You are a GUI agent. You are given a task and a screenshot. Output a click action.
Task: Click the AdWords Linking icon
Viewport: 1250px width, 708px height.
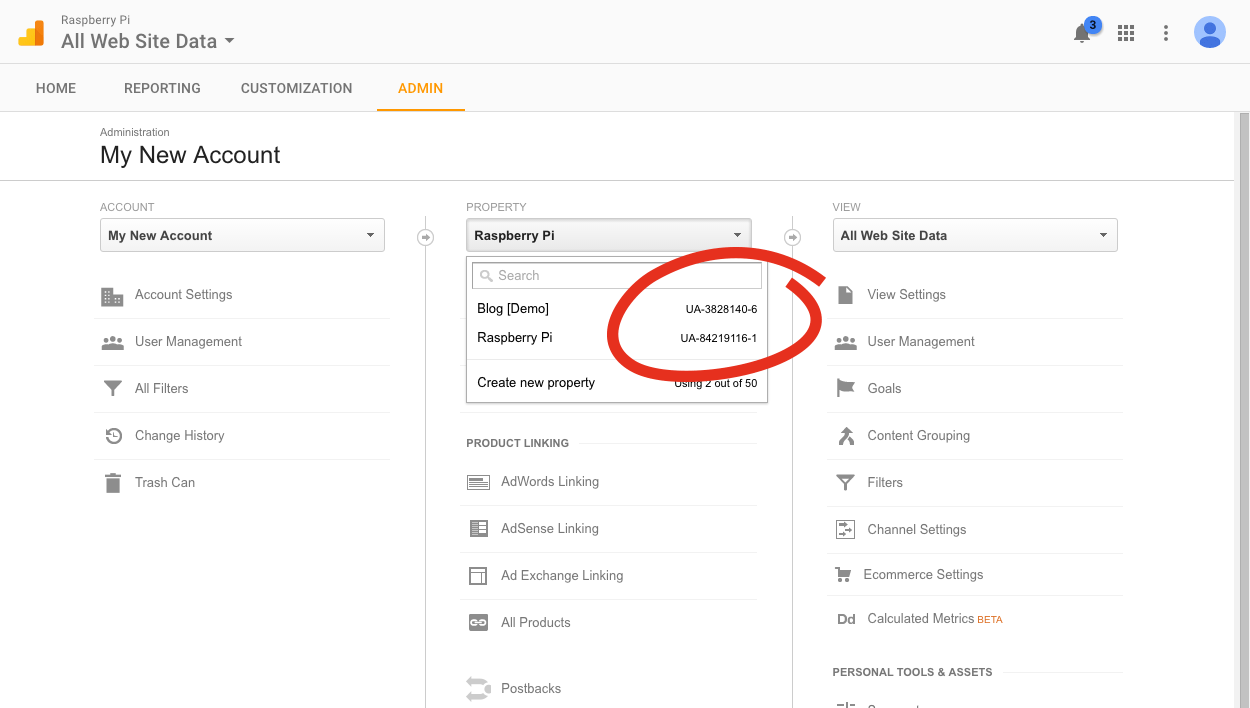[x=478, y=482]
